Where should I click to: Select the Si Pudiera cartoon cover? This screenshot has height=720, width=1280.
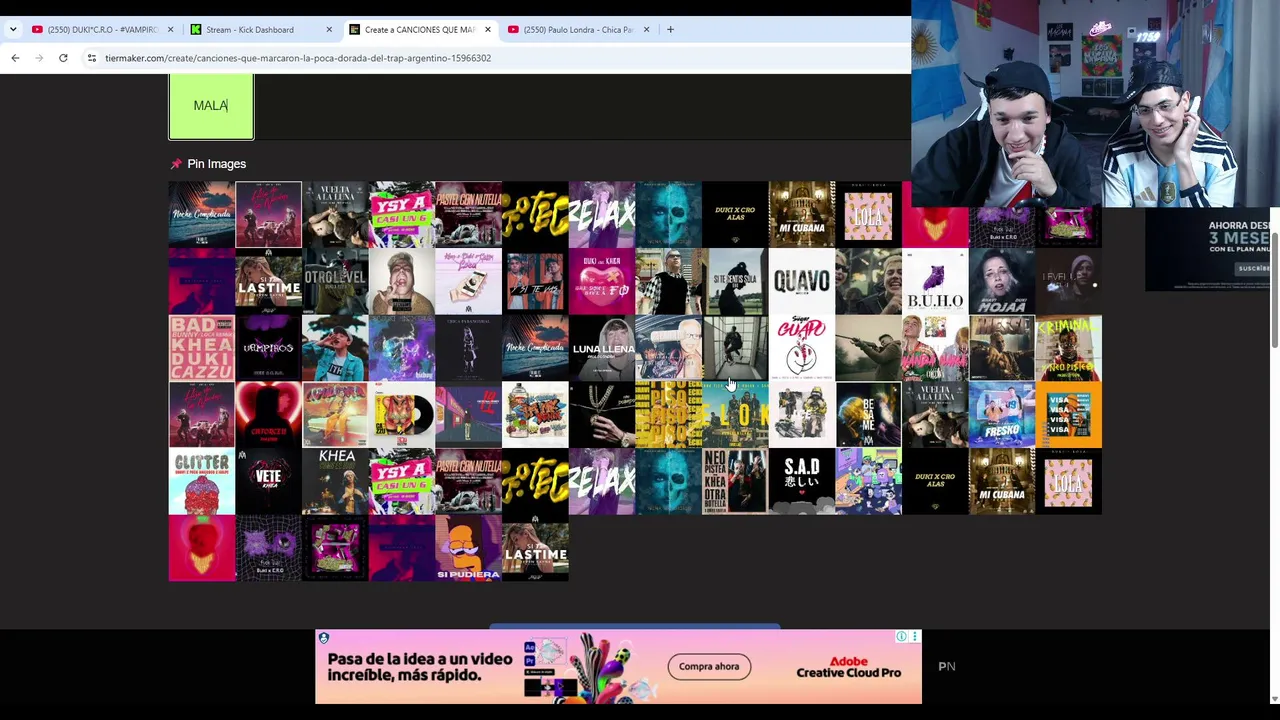(x=468, y=548)
